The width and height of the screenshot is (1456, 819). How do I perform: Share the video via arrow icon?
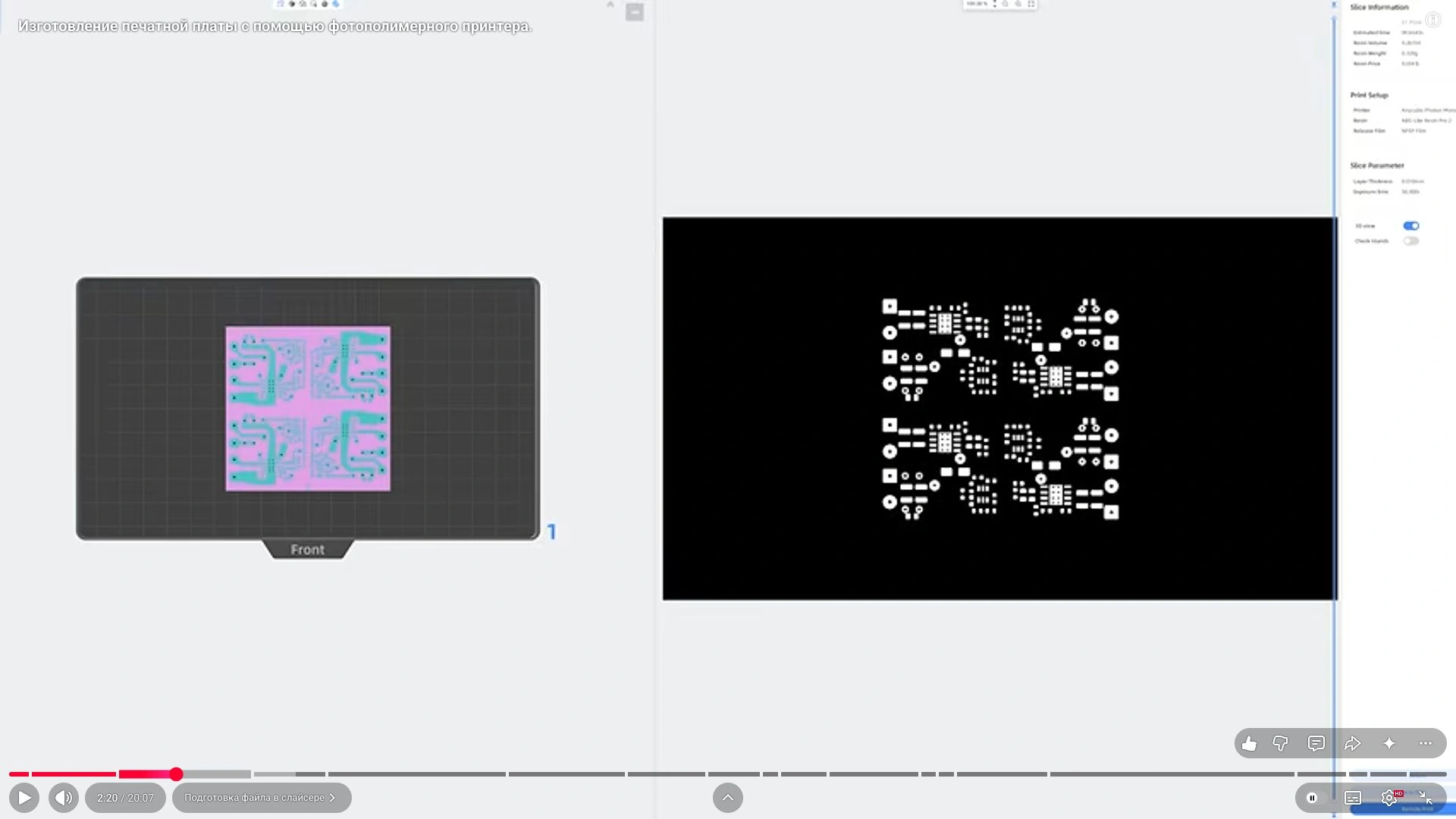(x=1353, y=744)
